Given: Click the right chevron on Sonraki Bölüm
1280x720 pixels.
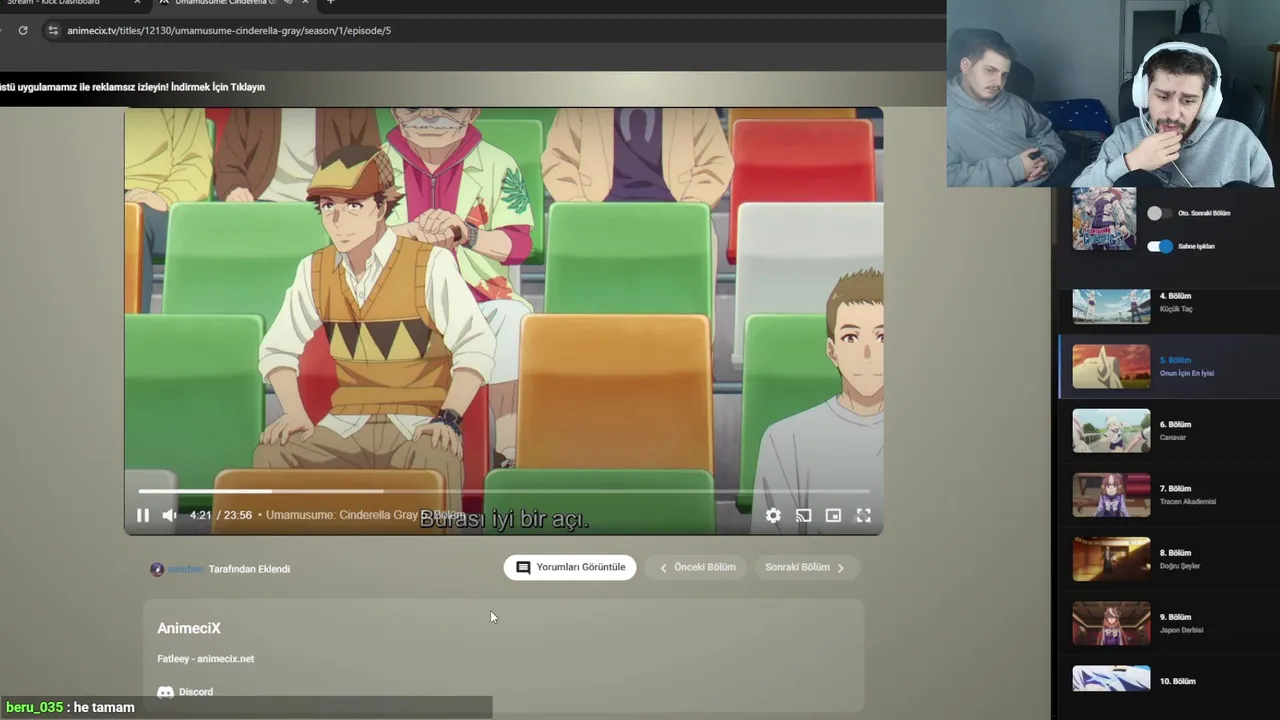Looking at the screenshot, I should point(840,568).
